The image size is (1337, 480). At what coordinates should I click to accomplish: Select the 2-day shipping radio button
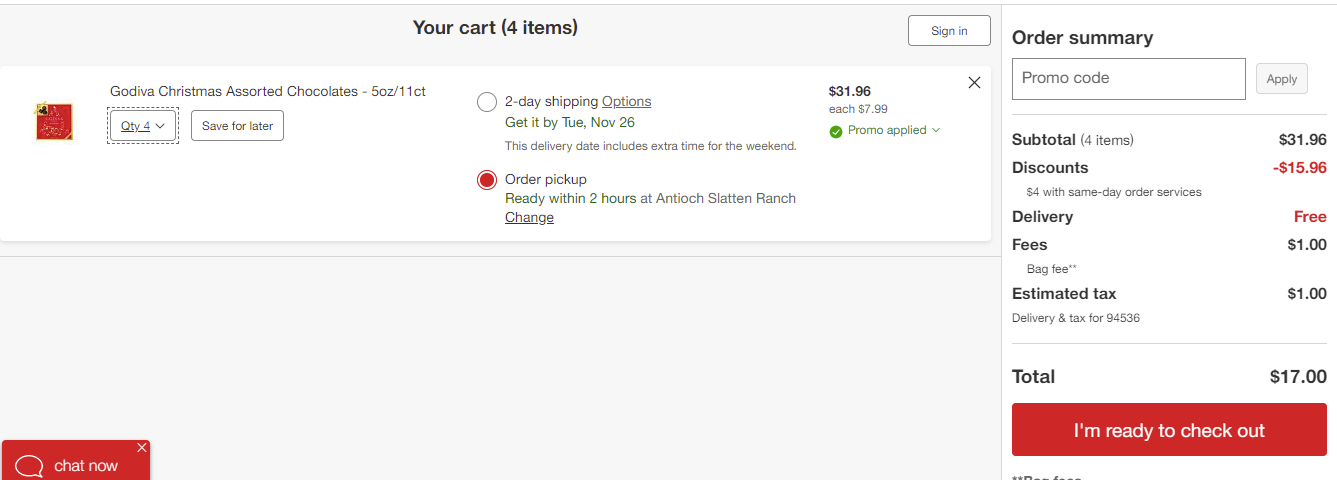click(487, 102)
